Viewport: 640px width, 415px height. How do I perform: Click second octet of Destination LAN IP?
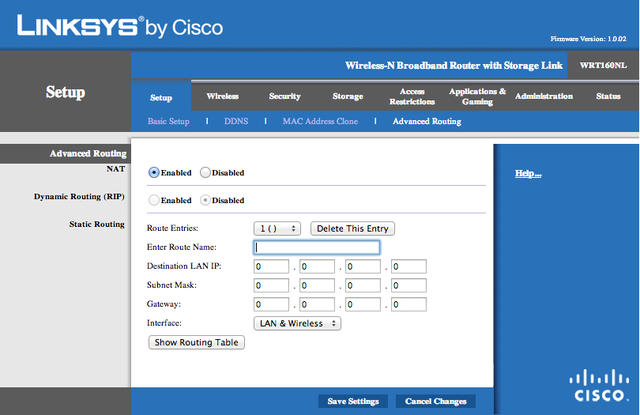[317, 266]
